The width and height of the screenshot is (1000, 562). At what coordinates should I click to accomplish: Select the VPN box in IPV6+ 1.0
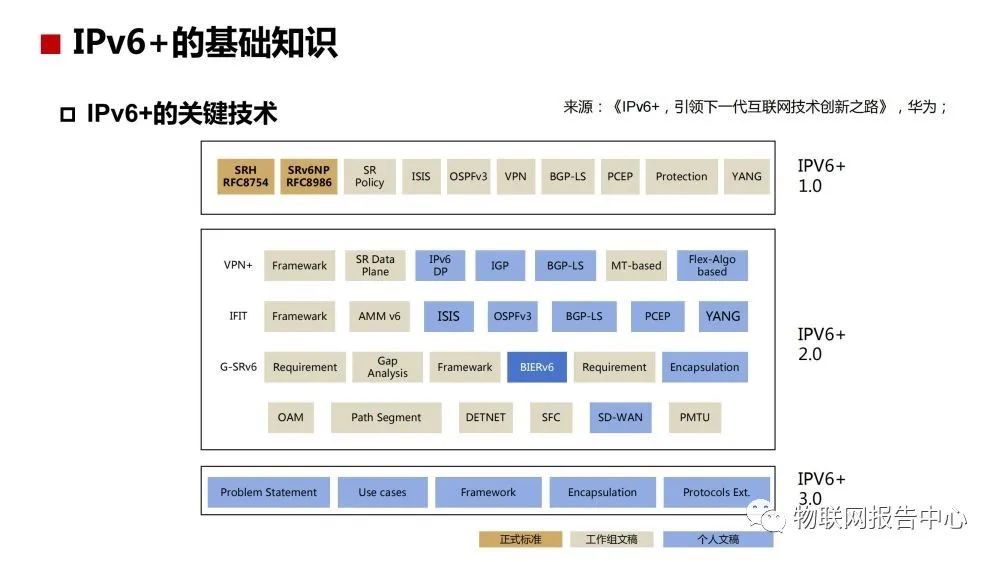tap(515, 177)
